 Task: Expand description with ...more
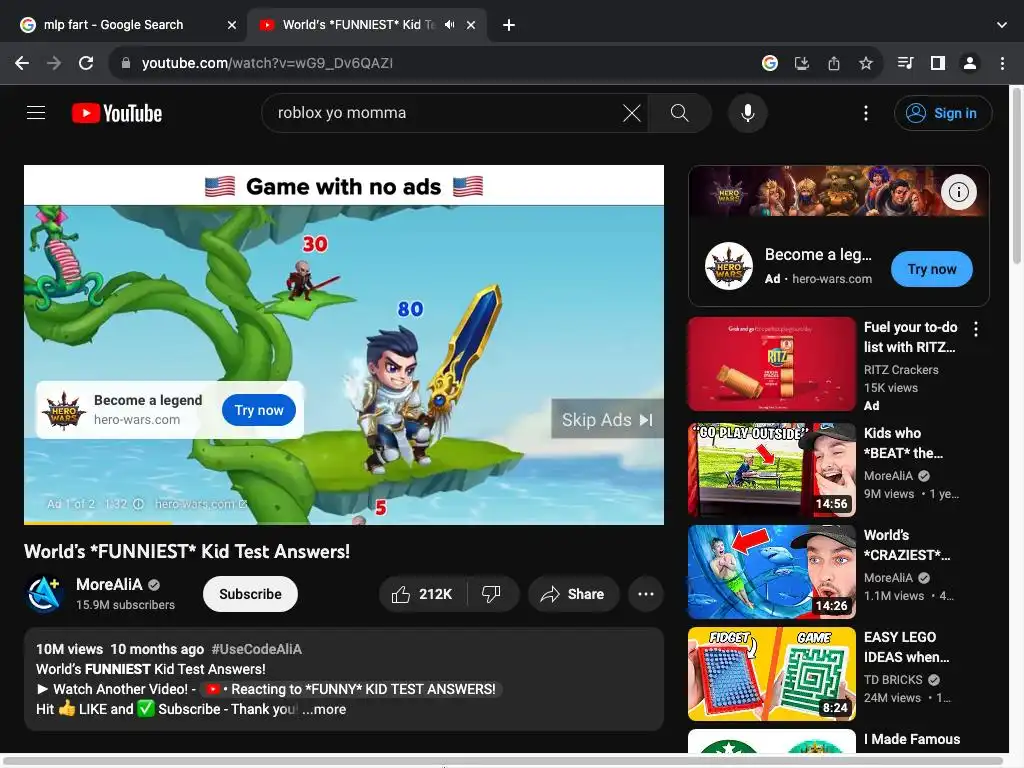(324, 709)
